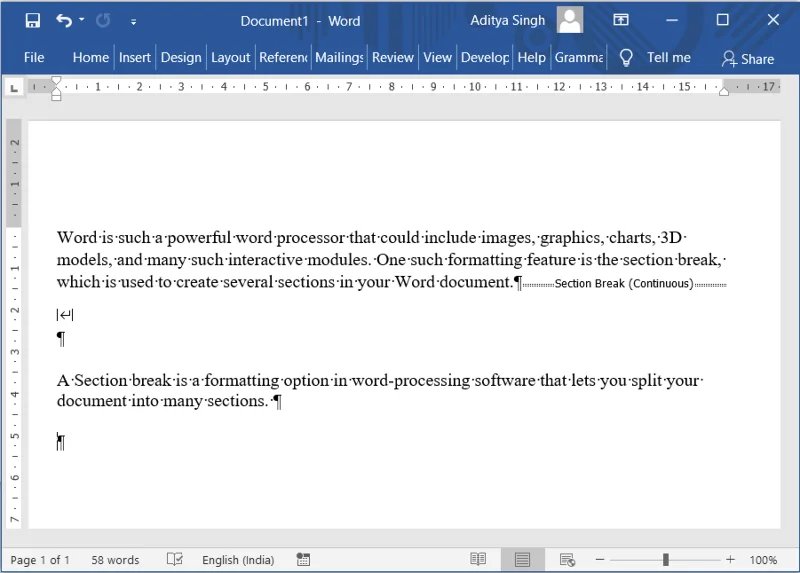Click the first line indent marker on ruler
This screenshot has height=573, width=800.
[56, 81]
